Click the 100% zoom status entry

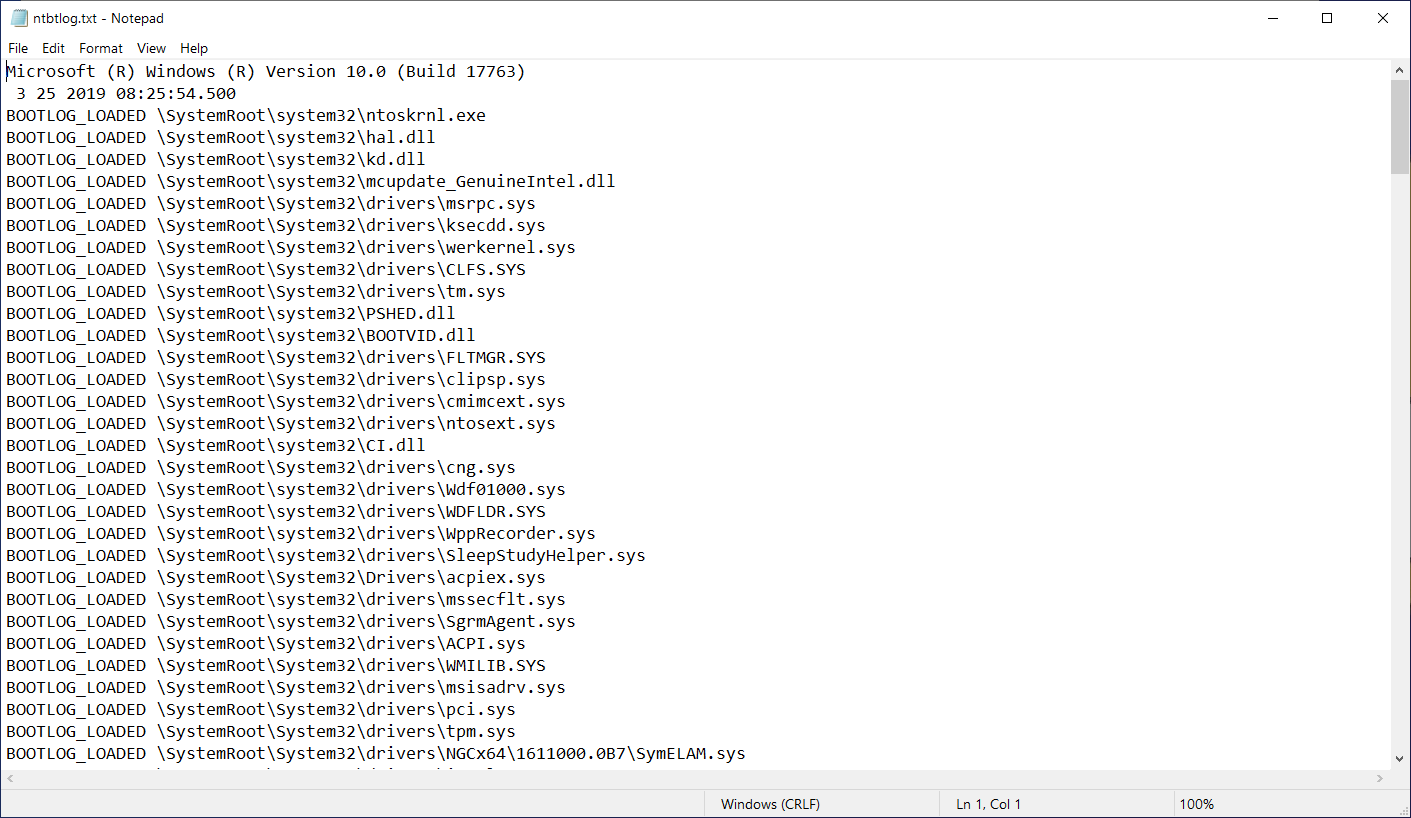point(1197,804)
